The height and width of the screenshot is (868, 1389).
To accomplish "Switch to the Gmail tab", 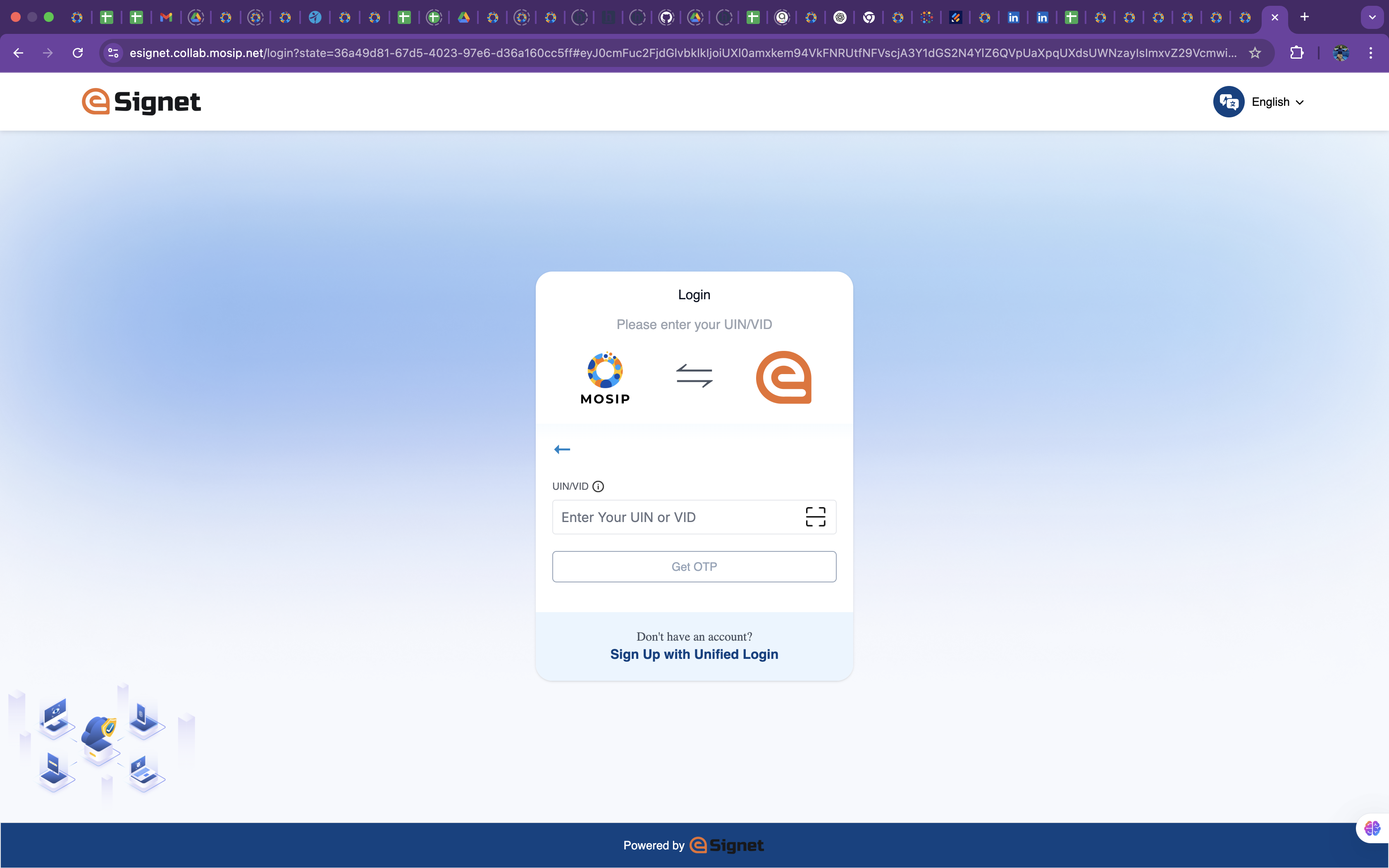I will coord(167,17).
